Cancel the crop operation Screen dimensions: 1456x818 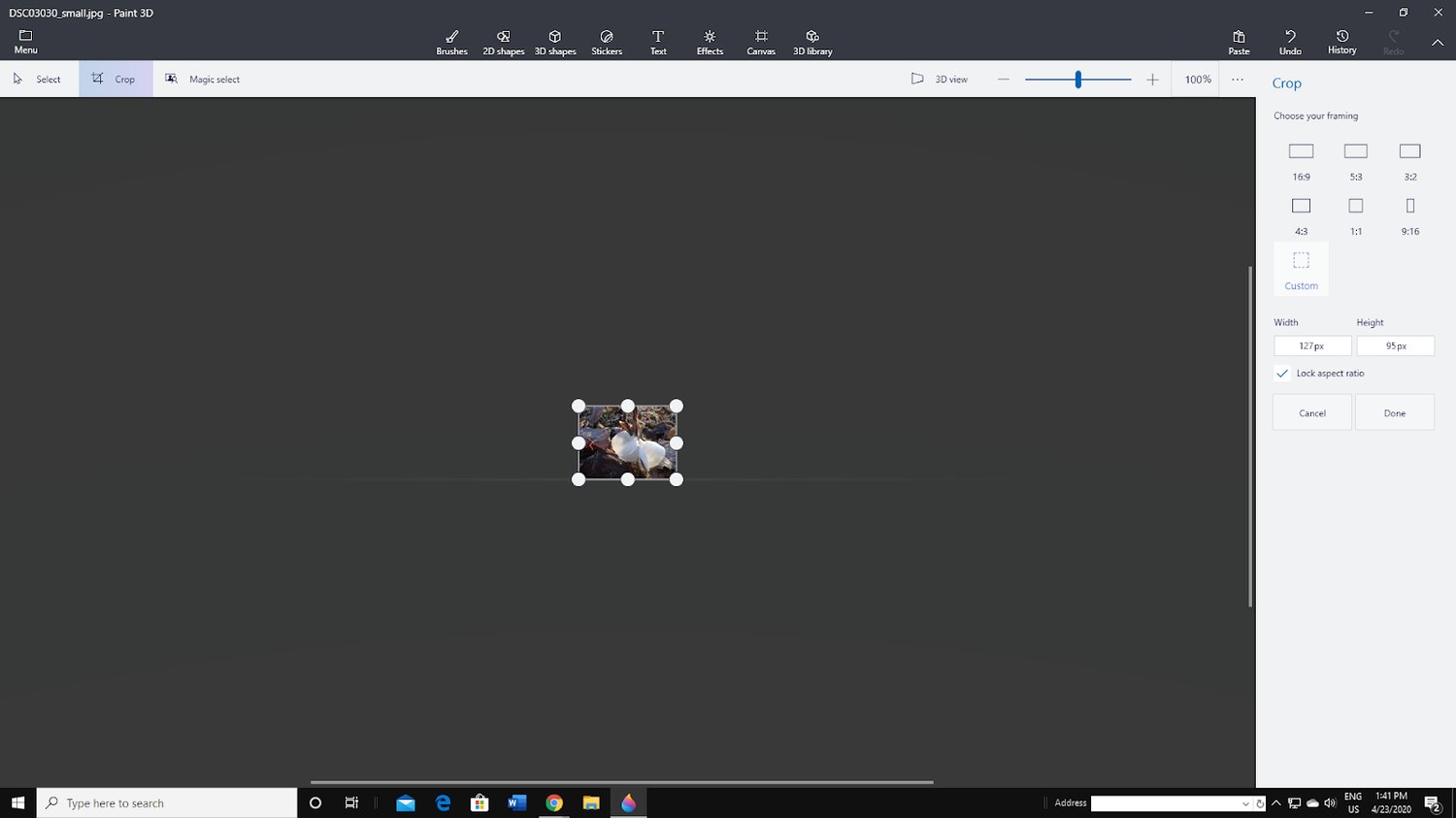pyautogui.click(x=1312, y=412)
